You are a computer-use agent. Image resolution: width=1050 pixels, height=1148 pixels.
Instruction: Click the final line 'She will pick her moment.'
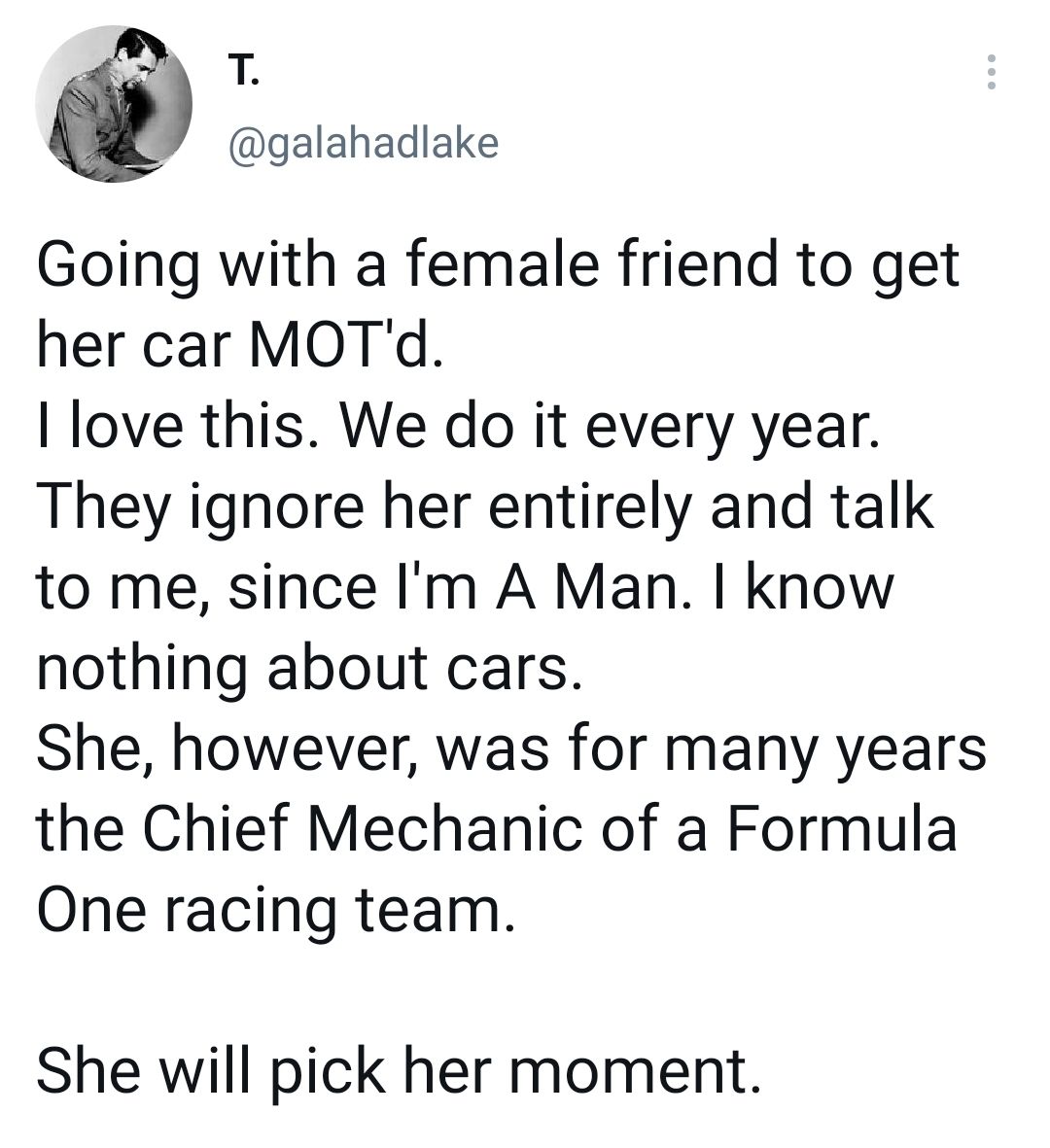point(399,1071)
